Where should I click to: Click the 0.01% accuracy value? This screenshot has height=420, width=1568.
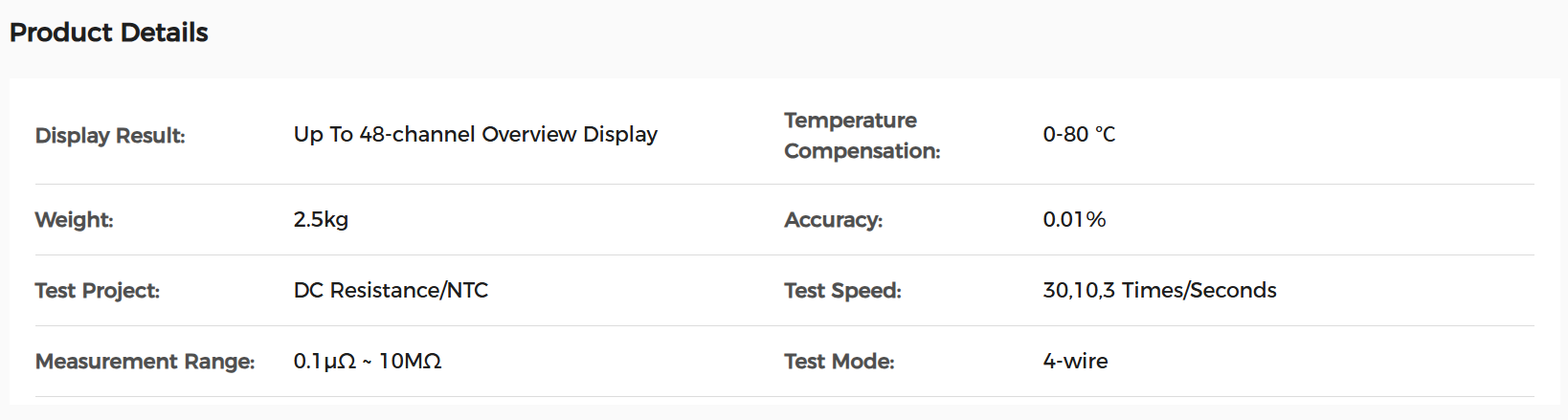point(1074,220)
